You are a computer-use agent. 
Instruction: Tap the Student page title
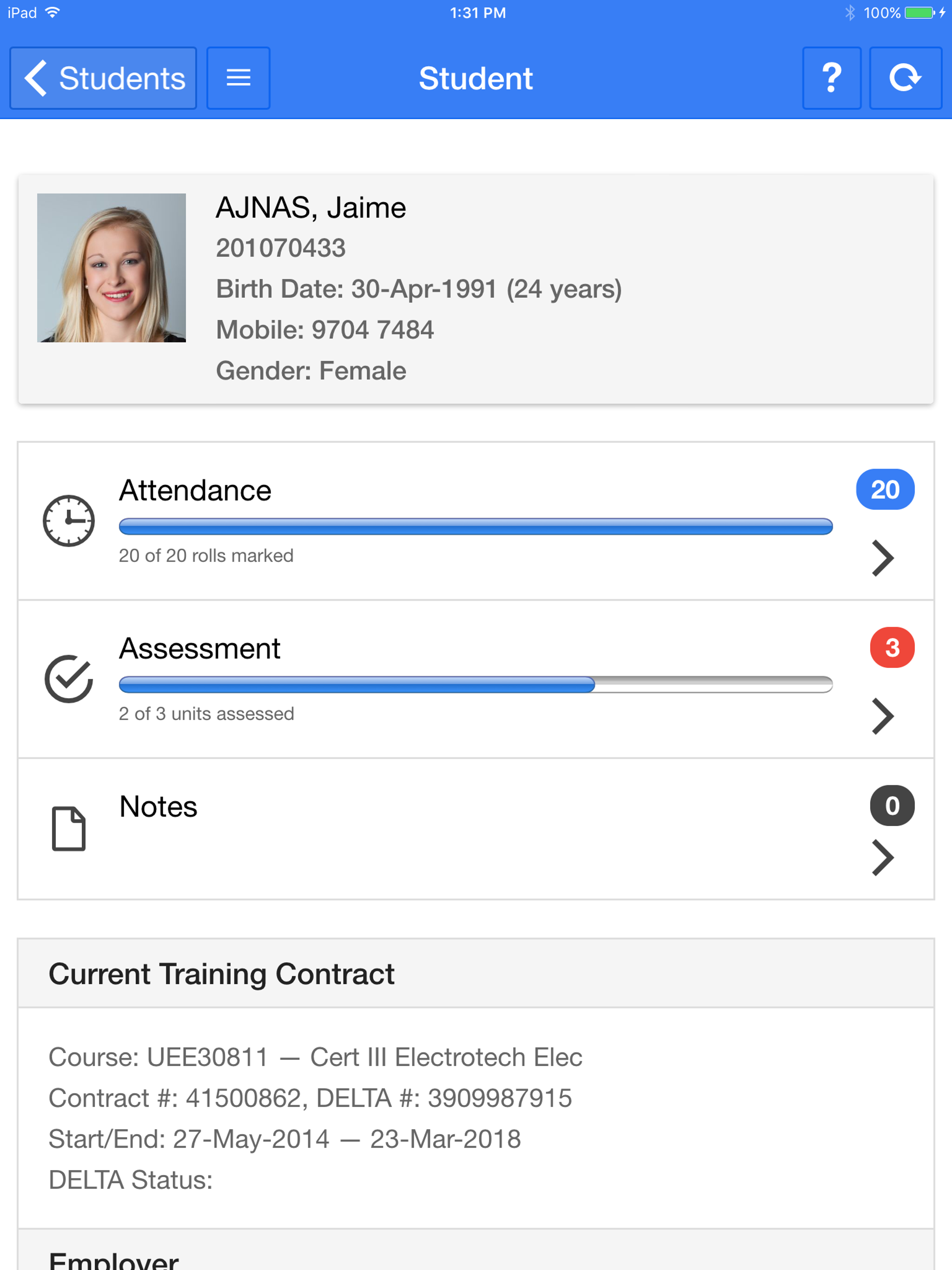coord(476,78)
